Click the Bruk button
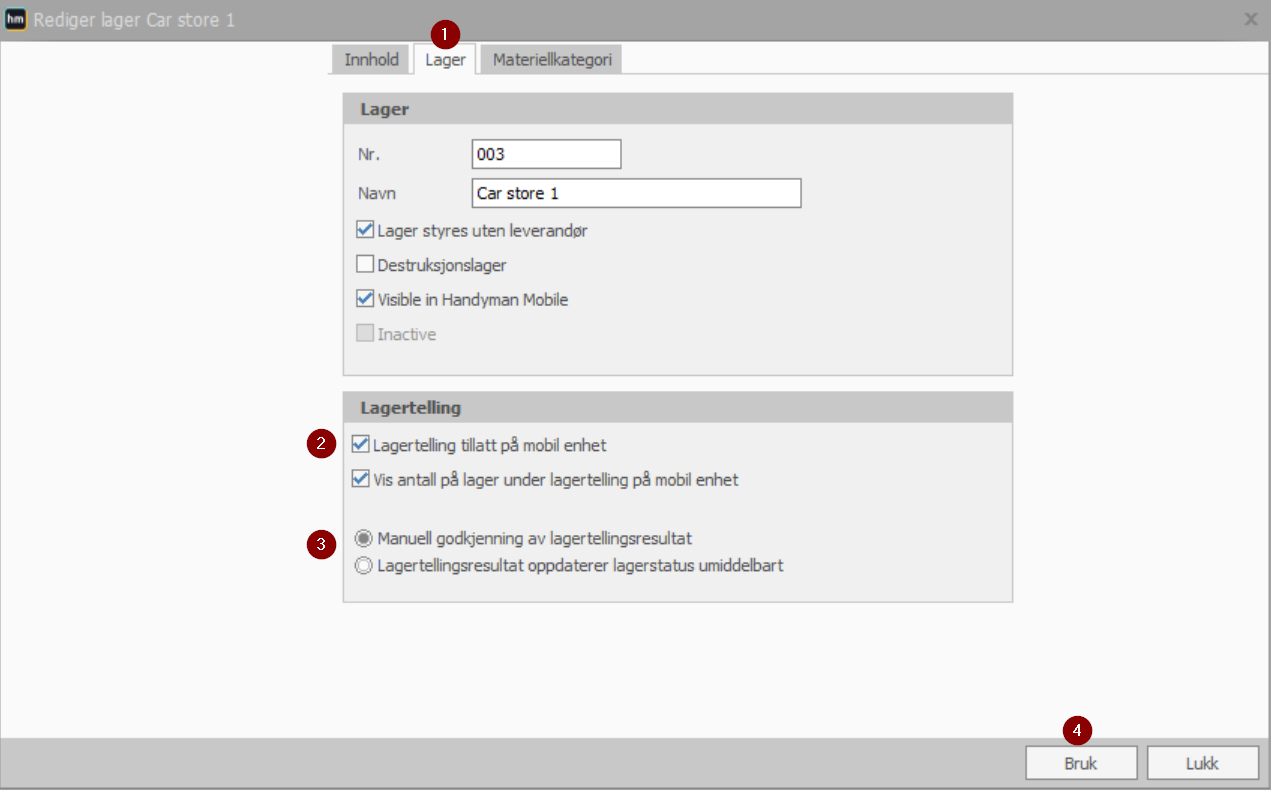 tap(1081, 763)
